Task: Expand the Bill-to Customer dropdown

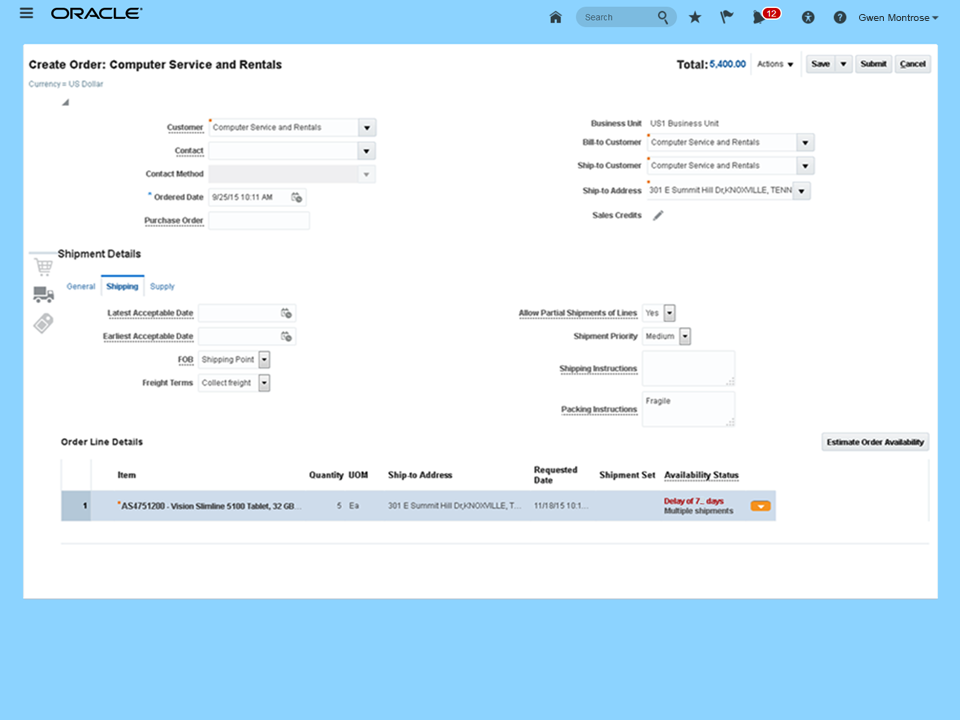Action: coord(805,143)
